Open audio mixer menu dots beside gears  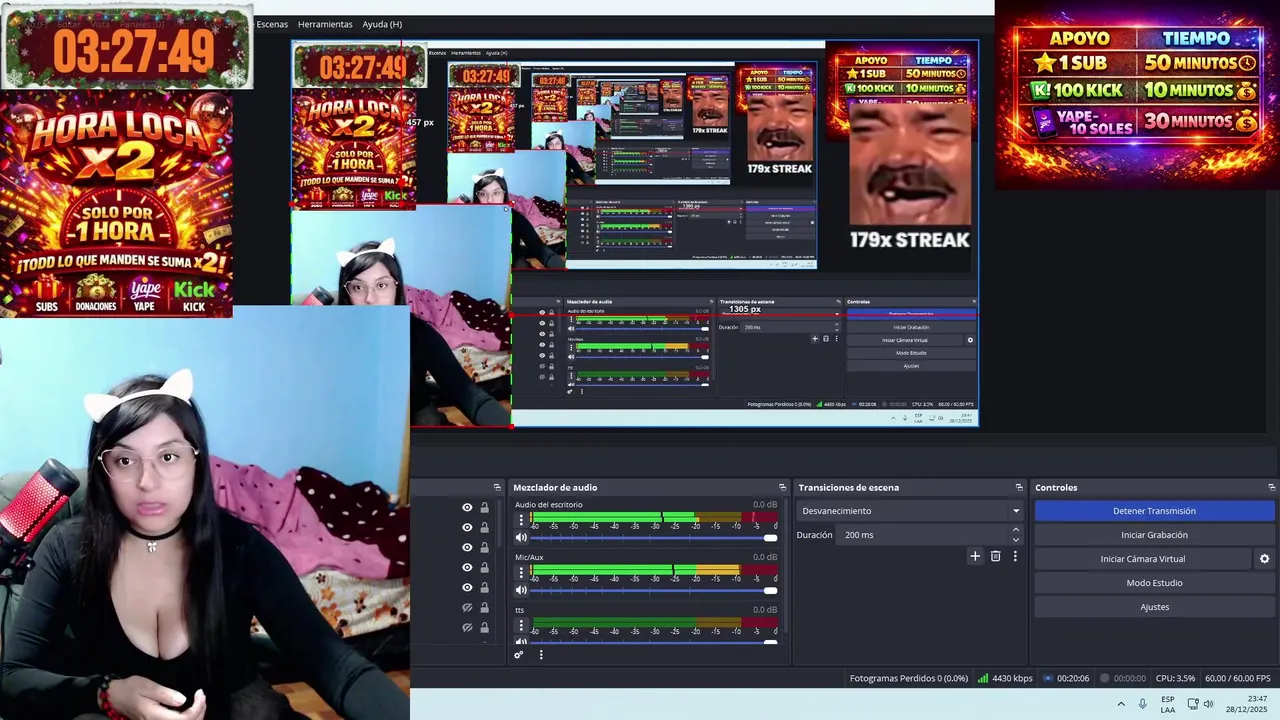(541, 655)
